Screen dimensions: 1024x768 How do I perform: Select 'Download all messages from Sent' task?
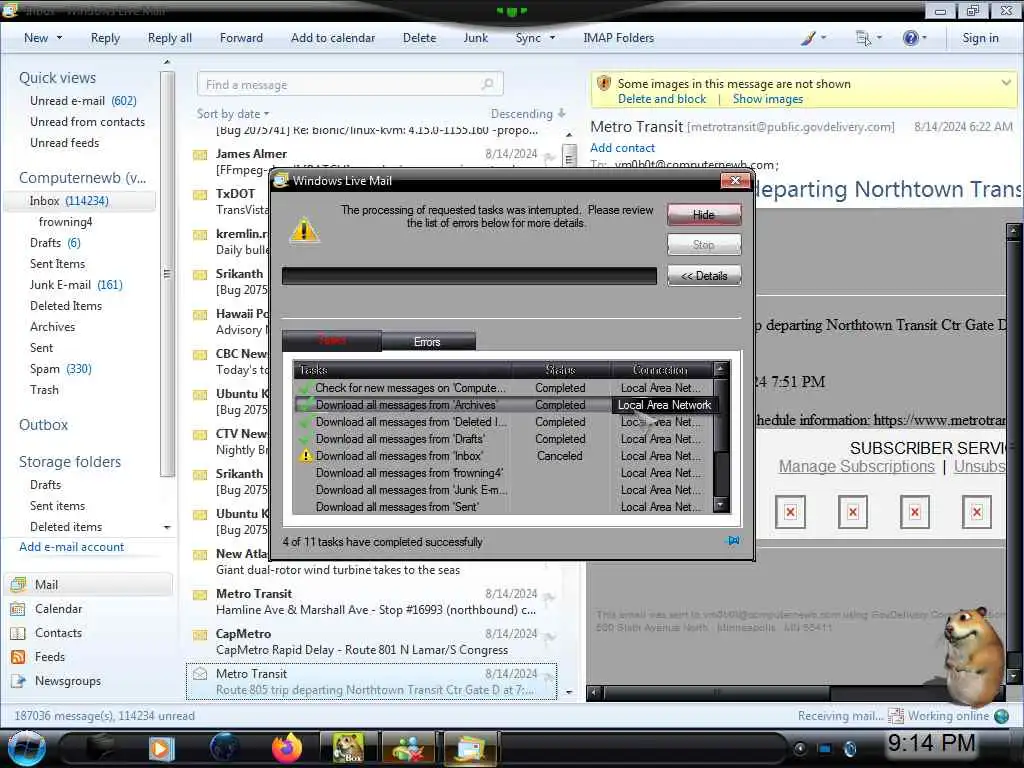[396, 507]
